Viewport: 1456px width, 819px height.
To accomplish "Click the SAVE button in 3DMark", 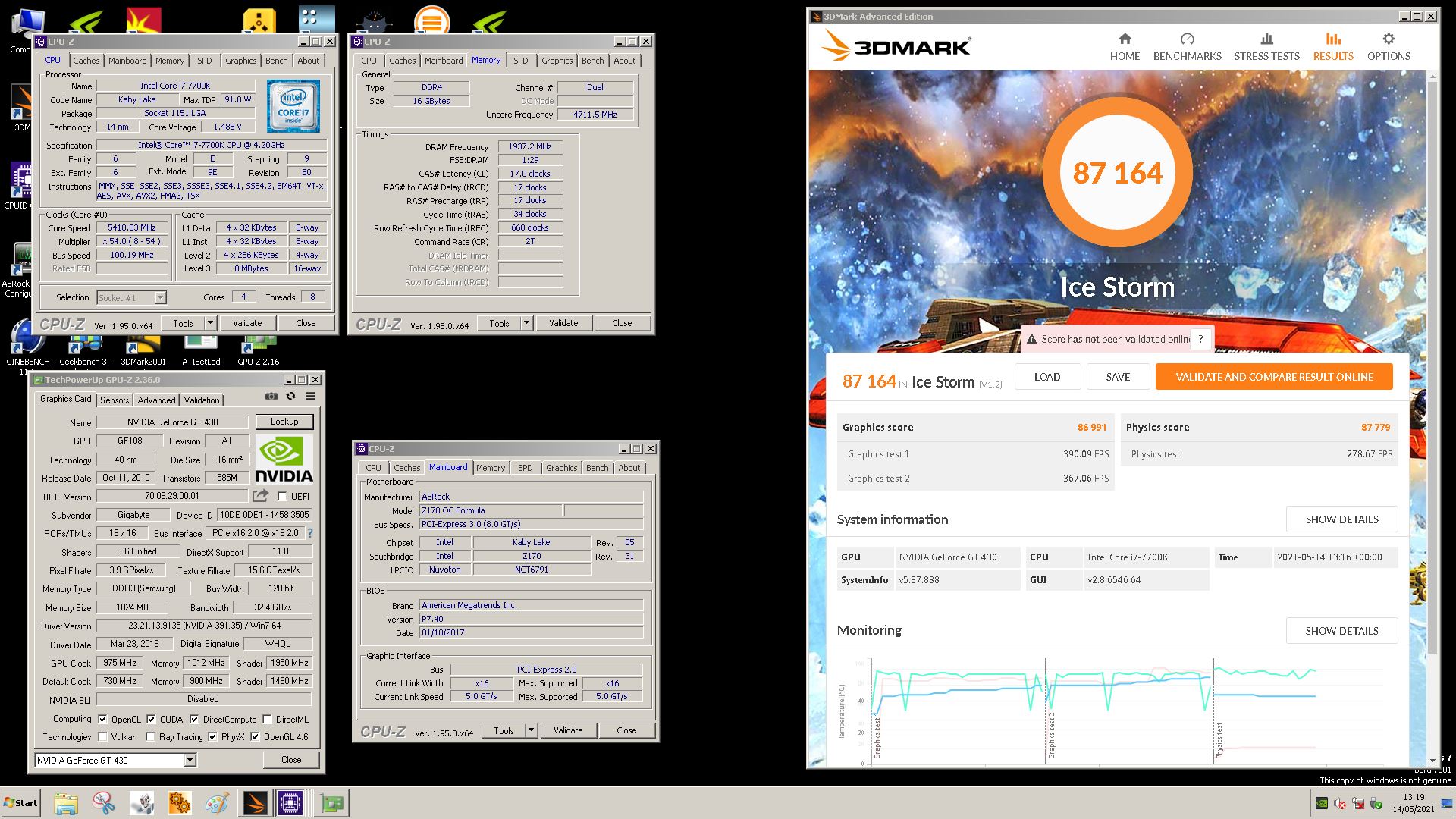I will click(x=1118, y=377).
